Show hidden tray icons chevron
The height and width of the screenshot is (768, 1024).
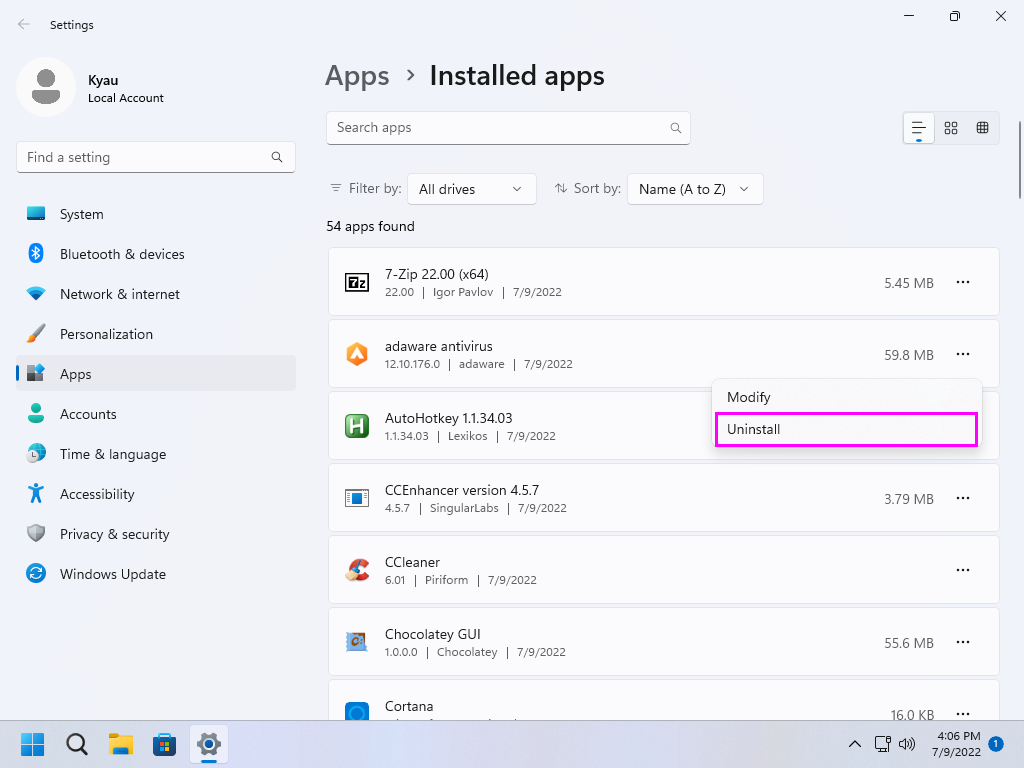point(854,744)
